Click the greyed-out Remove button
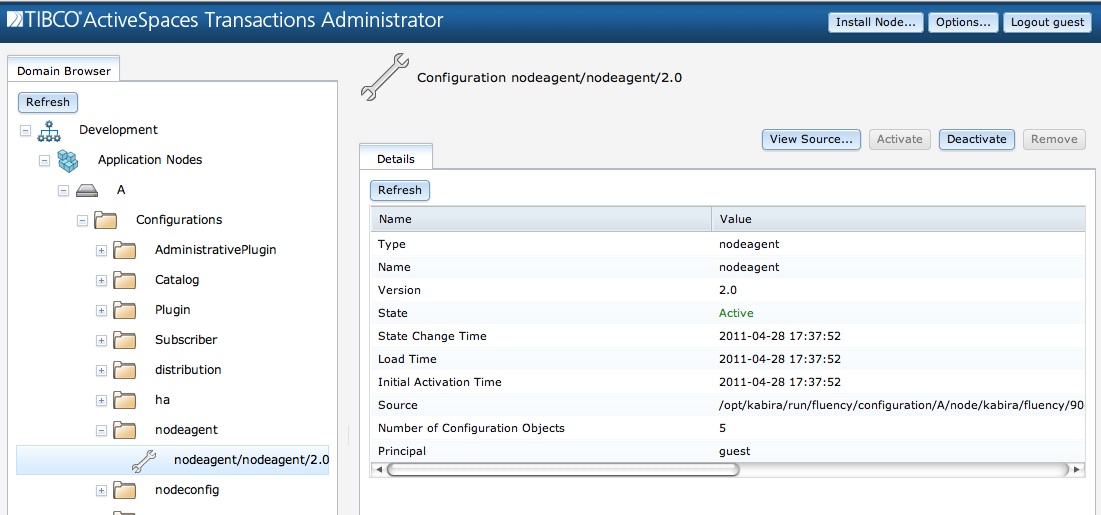This screenshot has width=1101, height=515. (x=1054, y=139)
